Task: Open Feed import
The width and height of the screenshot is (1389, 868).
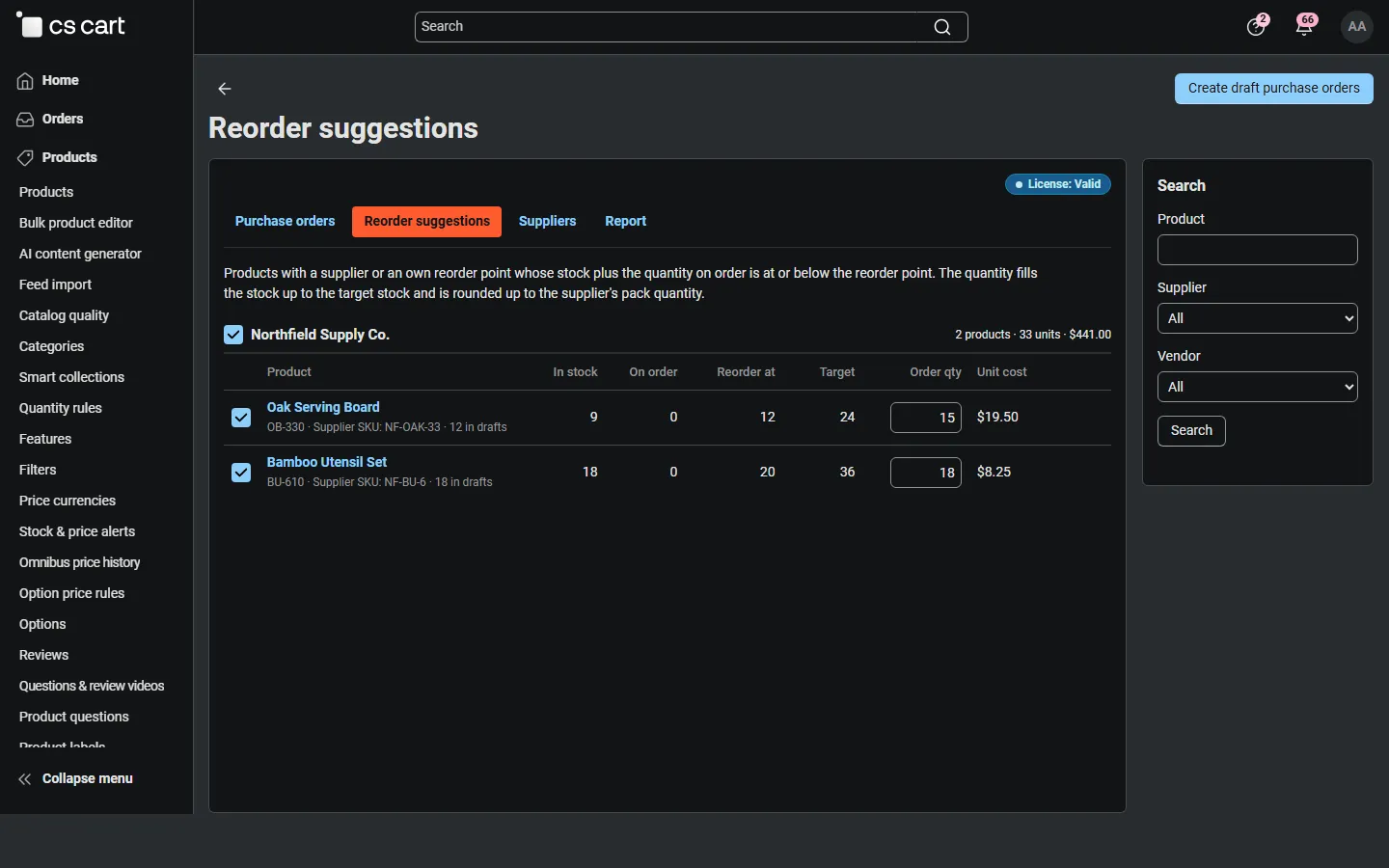Action: (55, 285)
